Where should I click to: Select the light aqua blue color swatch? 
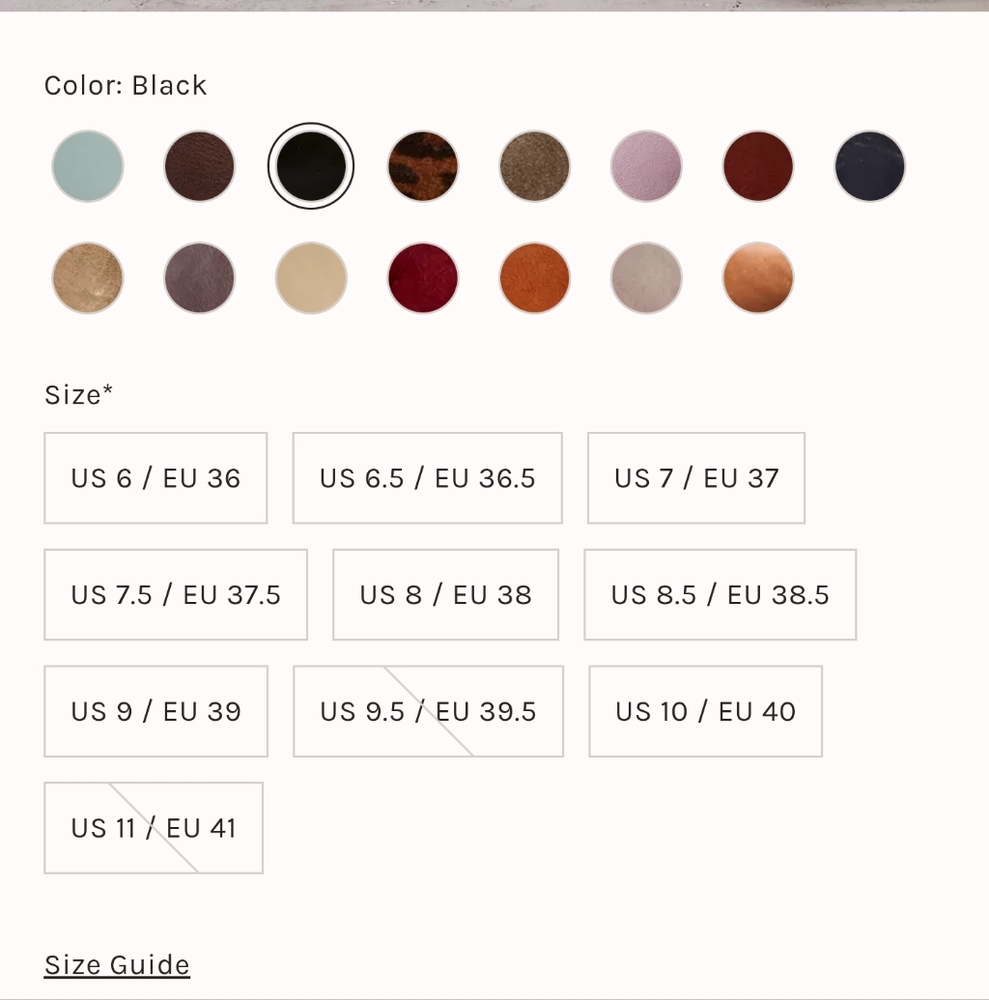pos(88,166)
